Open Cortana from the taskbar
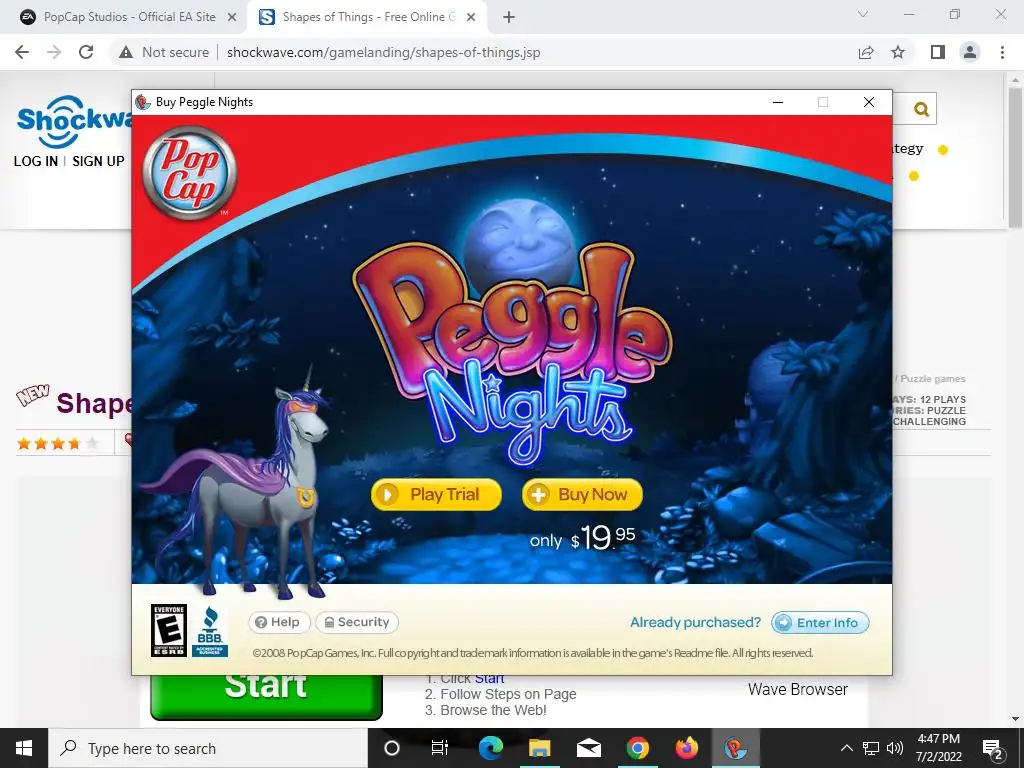Screen dimensions: 1024x768 pos(392,748)
